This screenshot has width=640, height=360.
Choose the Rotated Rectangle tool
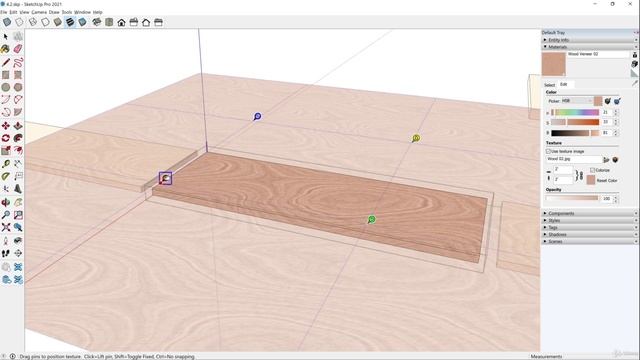pyautogui.click(x=18, y=75)
